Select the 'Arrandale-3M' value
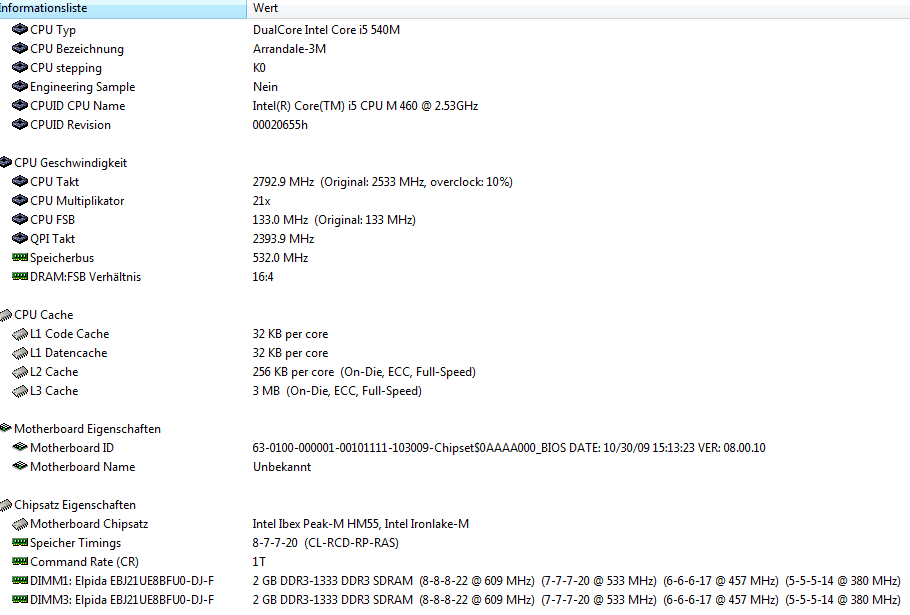This screenshot has height=615, width=910. [x=289, y=49]
